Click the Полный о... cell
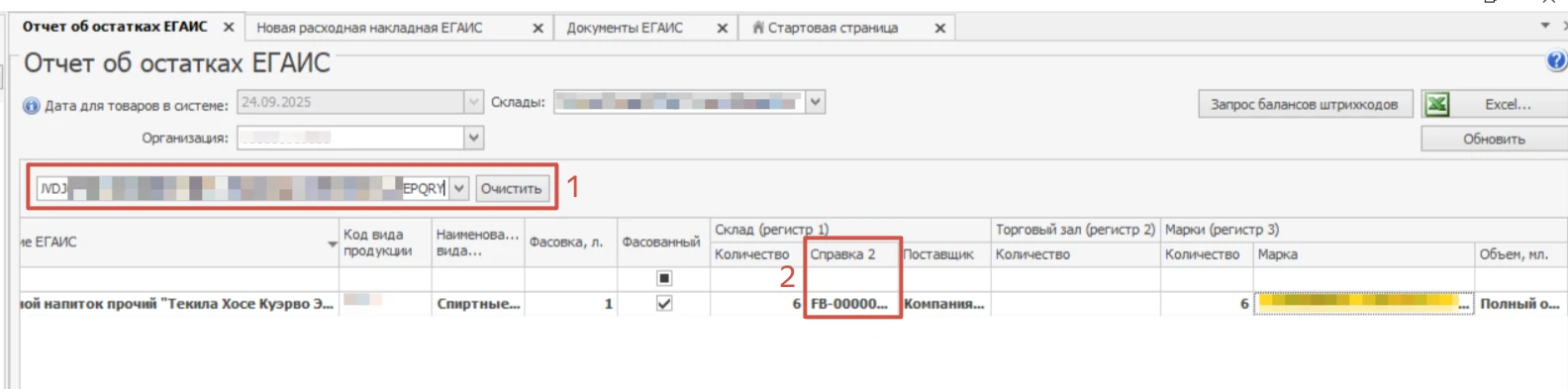The height and width of the screenshot is (389, 1568). click(x=1521, y=304)
